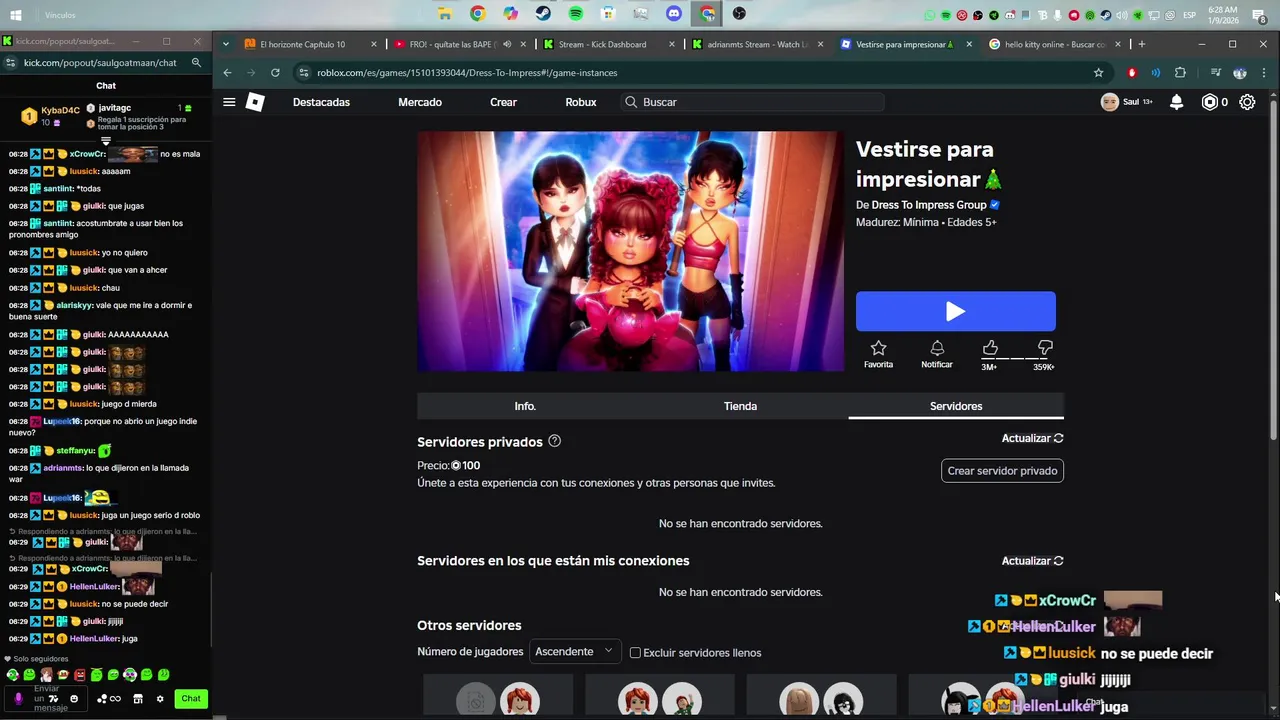
Task: Open the Robux balance icon
Action: [x=1209, y=102]
